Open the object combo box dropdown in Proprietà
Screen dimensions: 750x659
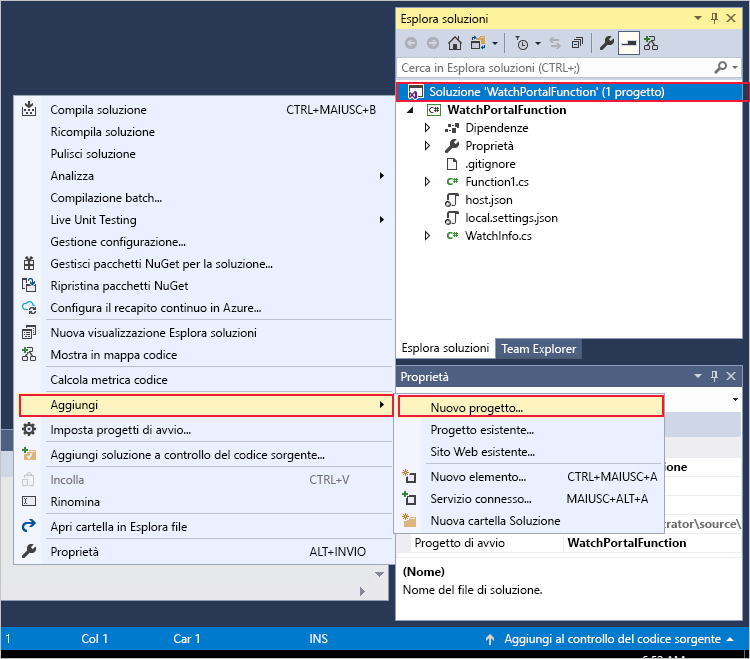pos(735,399)
